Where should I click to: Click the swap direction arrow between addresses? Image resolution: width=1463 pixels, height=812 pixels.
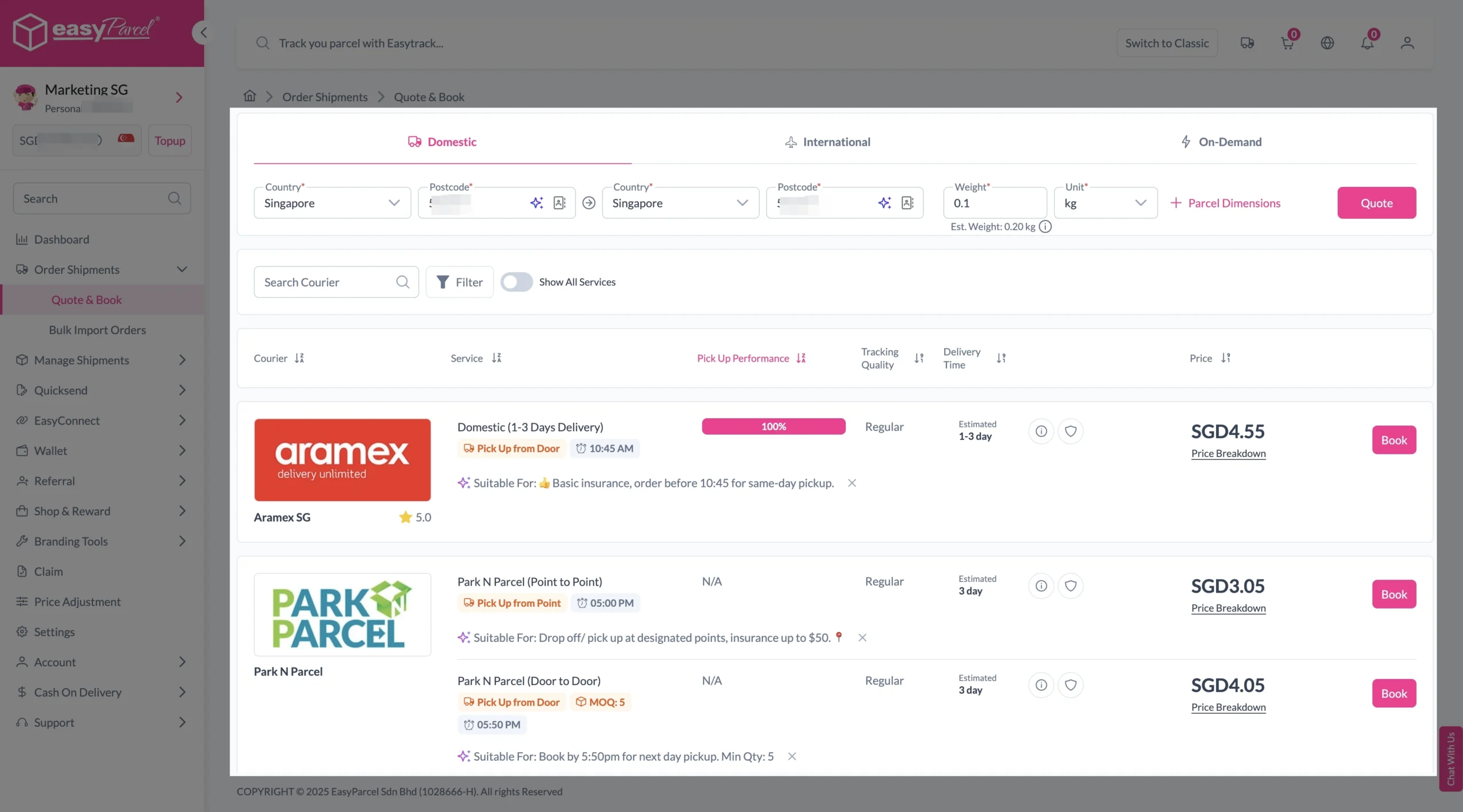589,203
